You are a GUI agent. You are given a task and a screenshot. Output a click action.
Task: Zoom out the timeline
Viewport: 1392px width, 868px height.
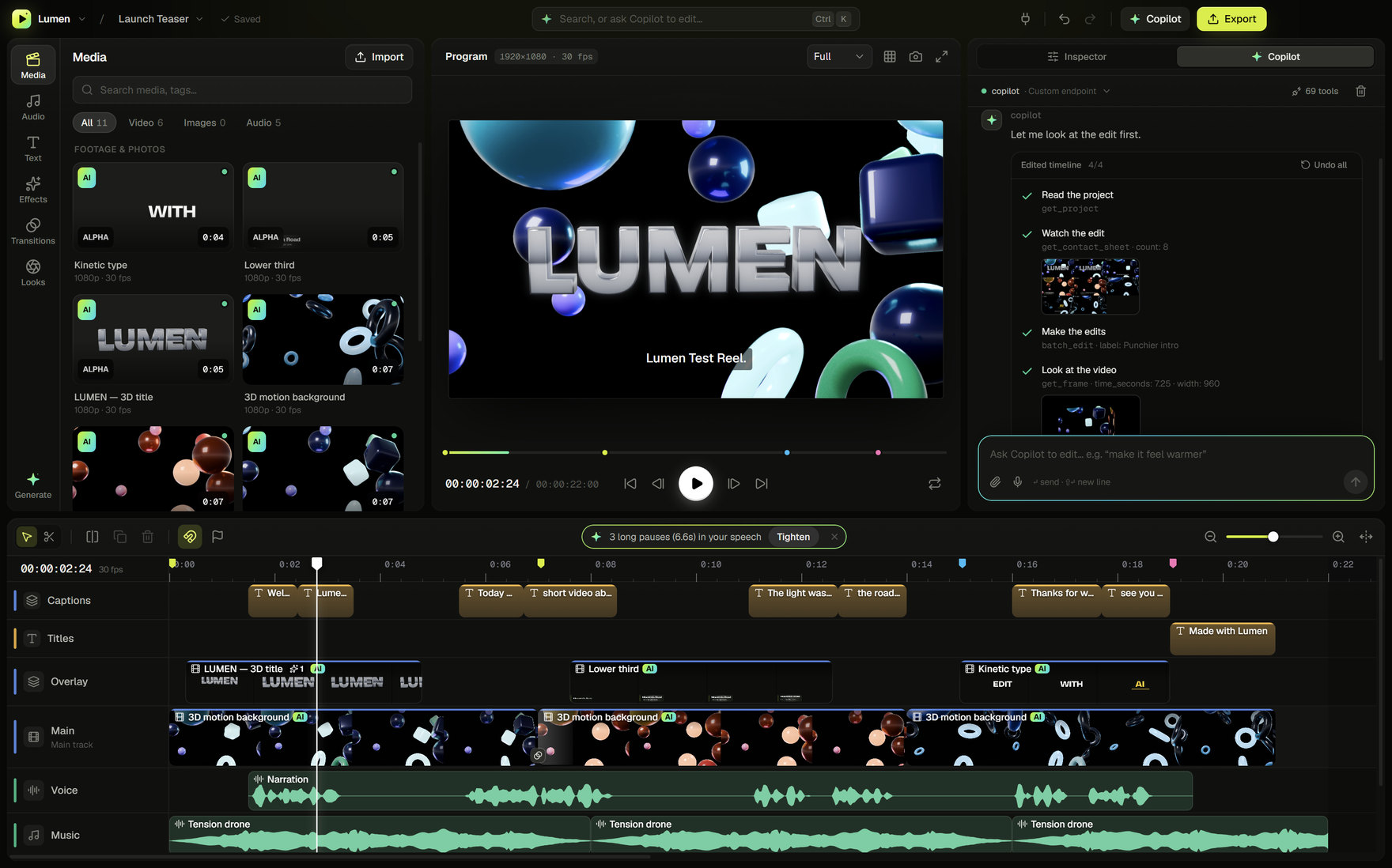[1210, 537]
